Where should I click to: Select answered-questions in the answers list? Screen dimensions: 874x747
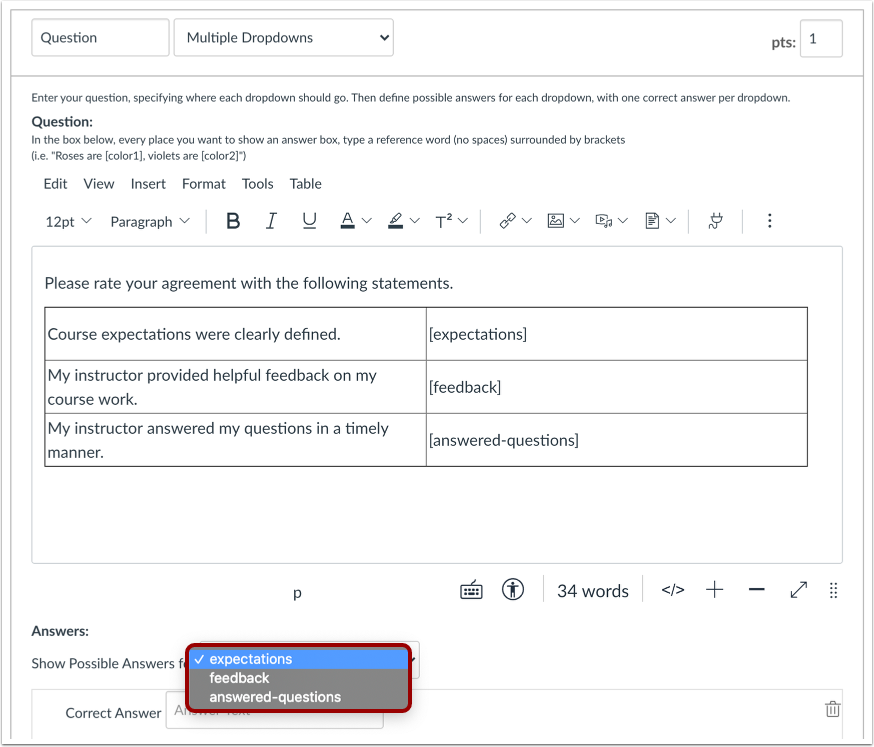(x=299, y=697)
